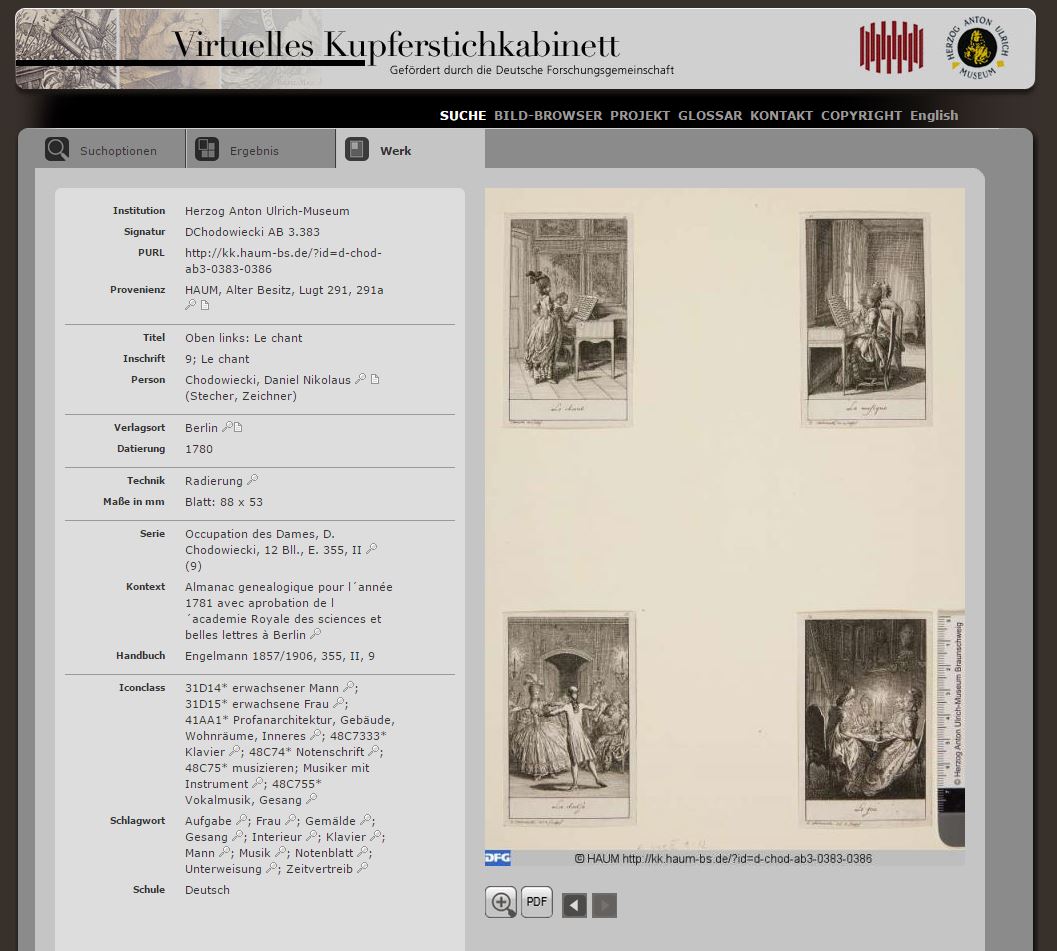Search keyword Musik magnifier icon
Image resolution: width=1057 pixels, height=951 pixels.
tap(280, 853)
